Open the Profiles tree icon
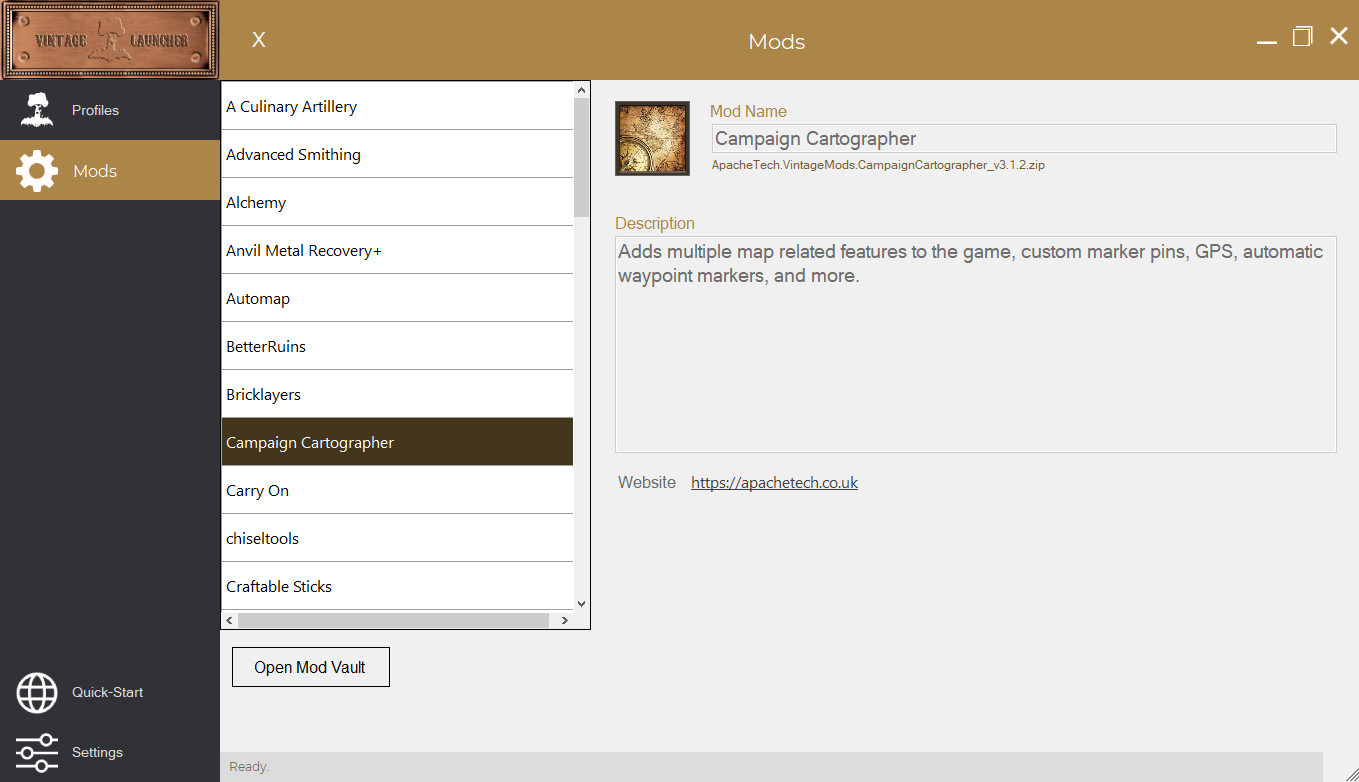The height and width of the screenshot is (782, 1359). click(x=37, y=110)
